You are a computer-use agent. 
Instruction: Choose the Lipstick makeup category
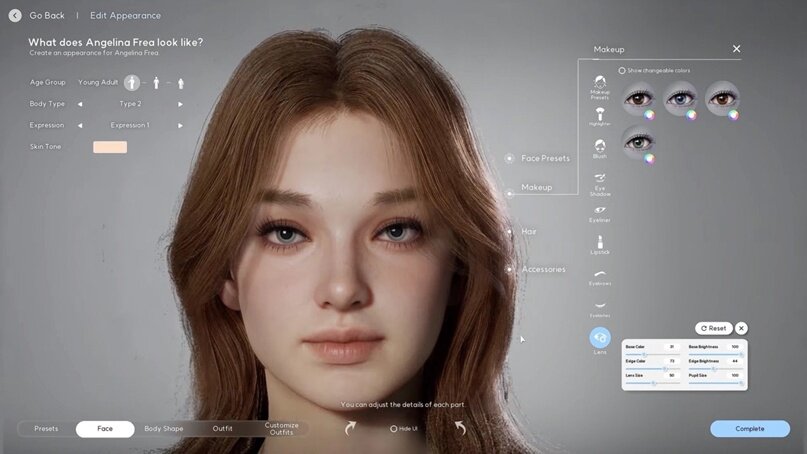tap(600, 245)
